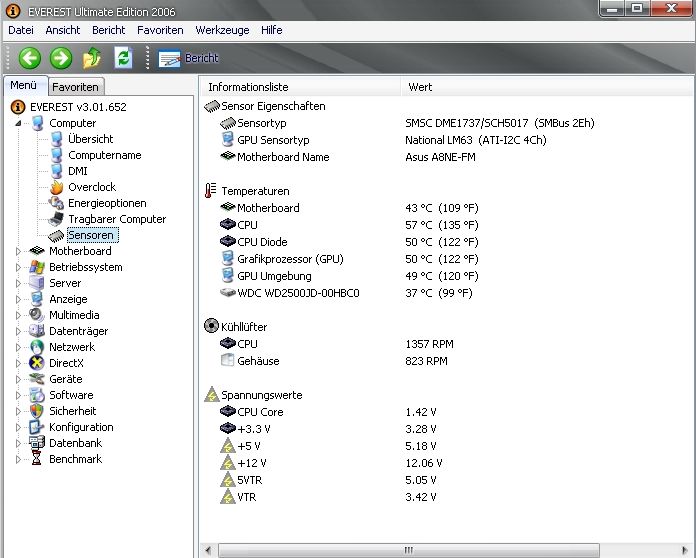Click the Overclock flame icon

(56, 187)
